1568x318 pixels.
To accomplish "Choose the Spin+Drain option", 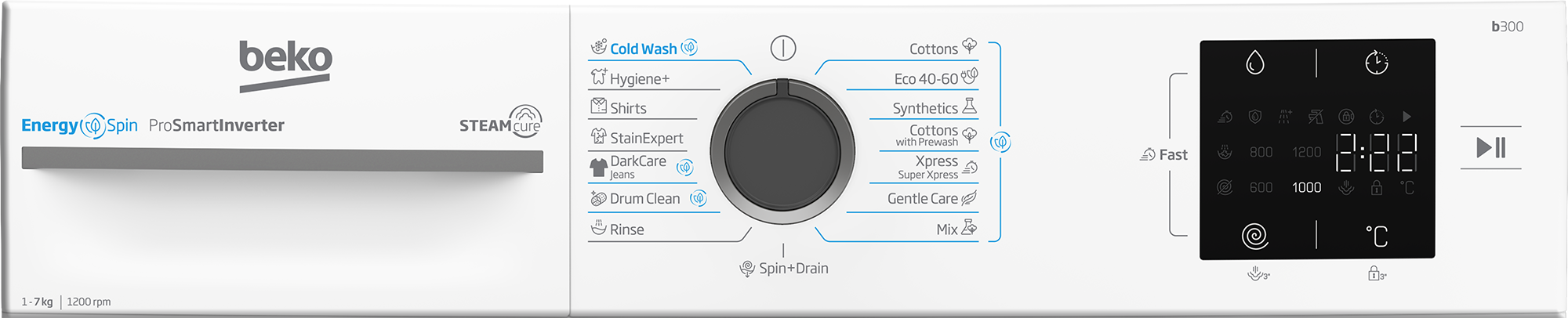I will [793, 268].
